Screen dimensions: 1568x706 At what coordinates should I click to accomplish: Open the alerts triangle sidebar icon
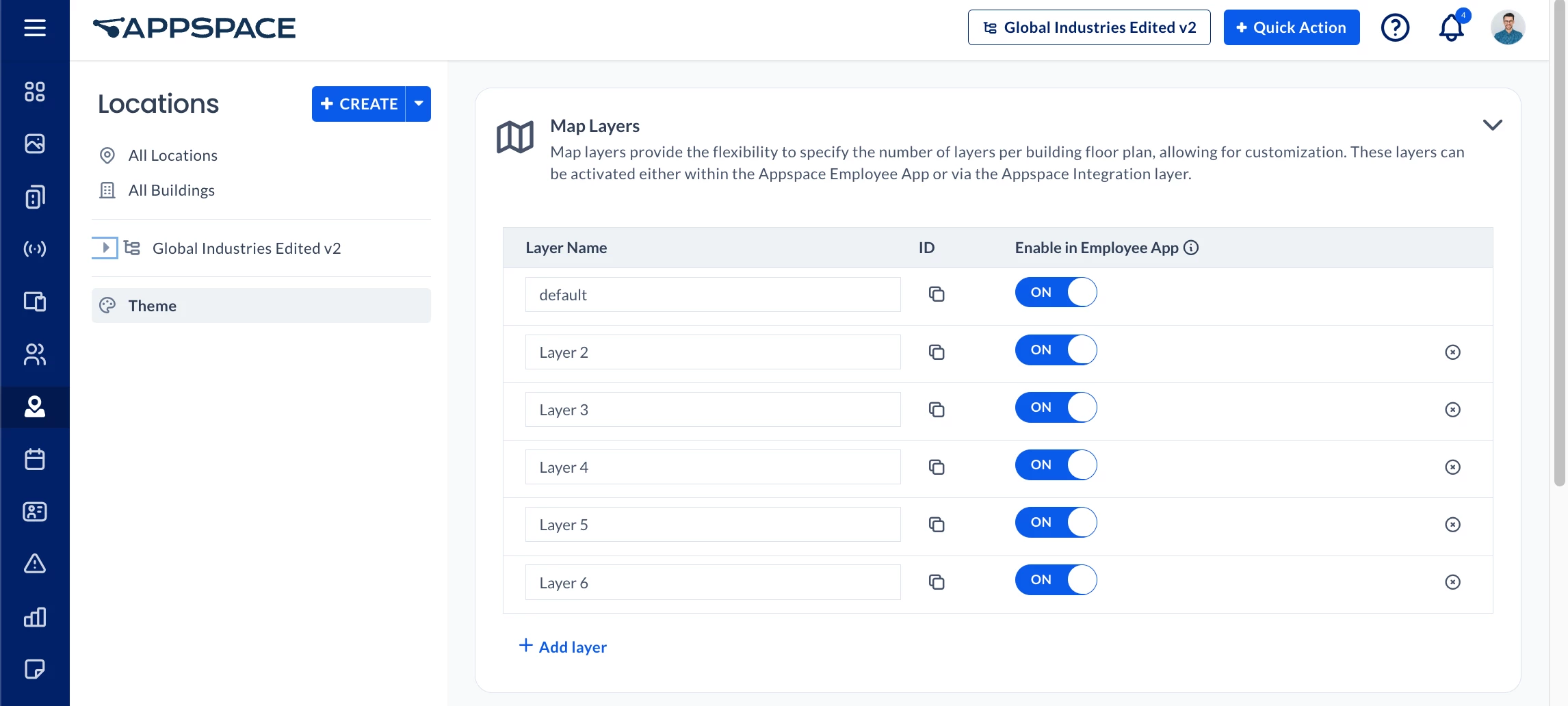click(35, 564)
